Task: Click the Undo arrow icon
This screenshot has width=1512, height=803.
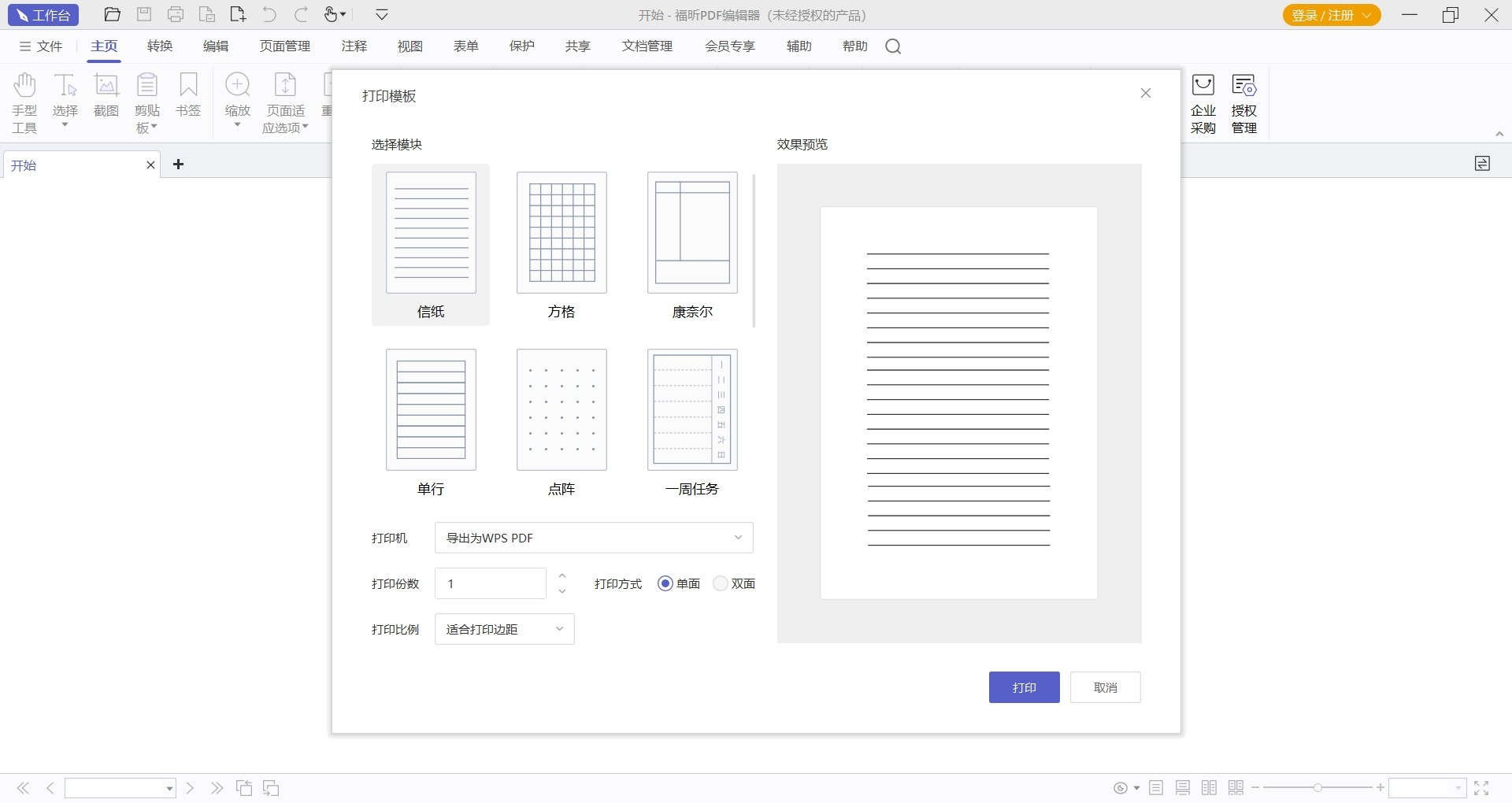Action: pyautogui.click(x=269, y=15)
